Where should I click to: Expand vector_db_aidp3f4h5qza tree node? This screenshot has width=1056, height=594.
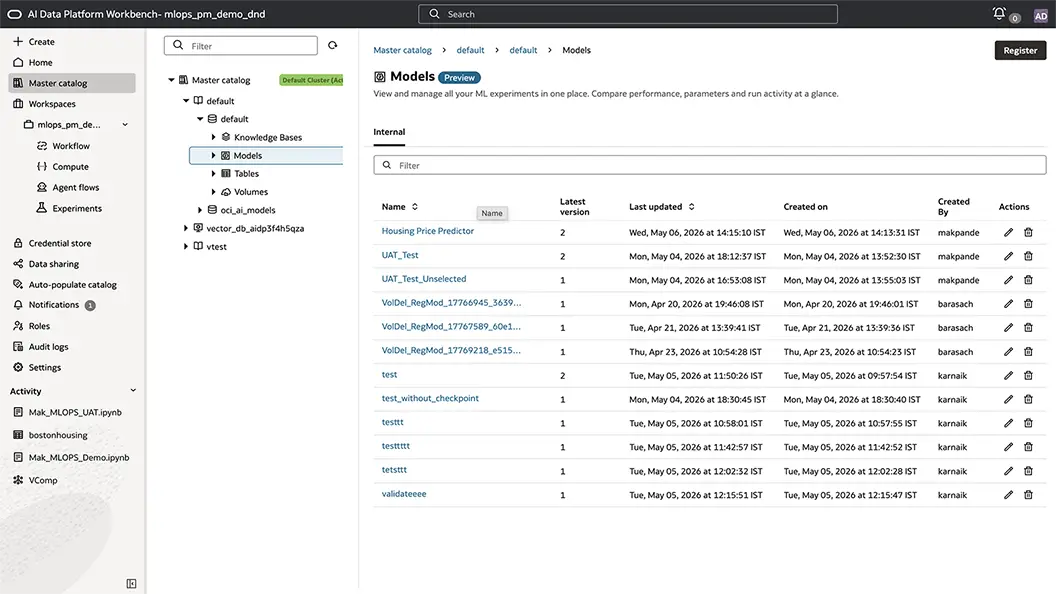[186, 228]
